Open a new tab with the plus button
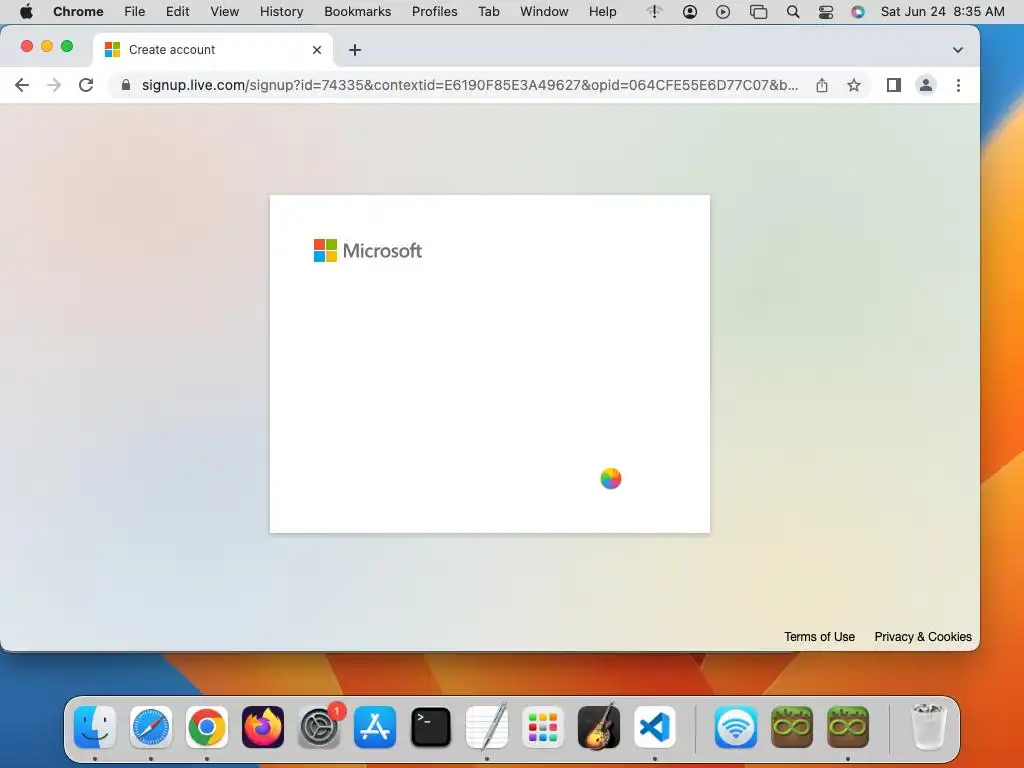 coord(355,50)
